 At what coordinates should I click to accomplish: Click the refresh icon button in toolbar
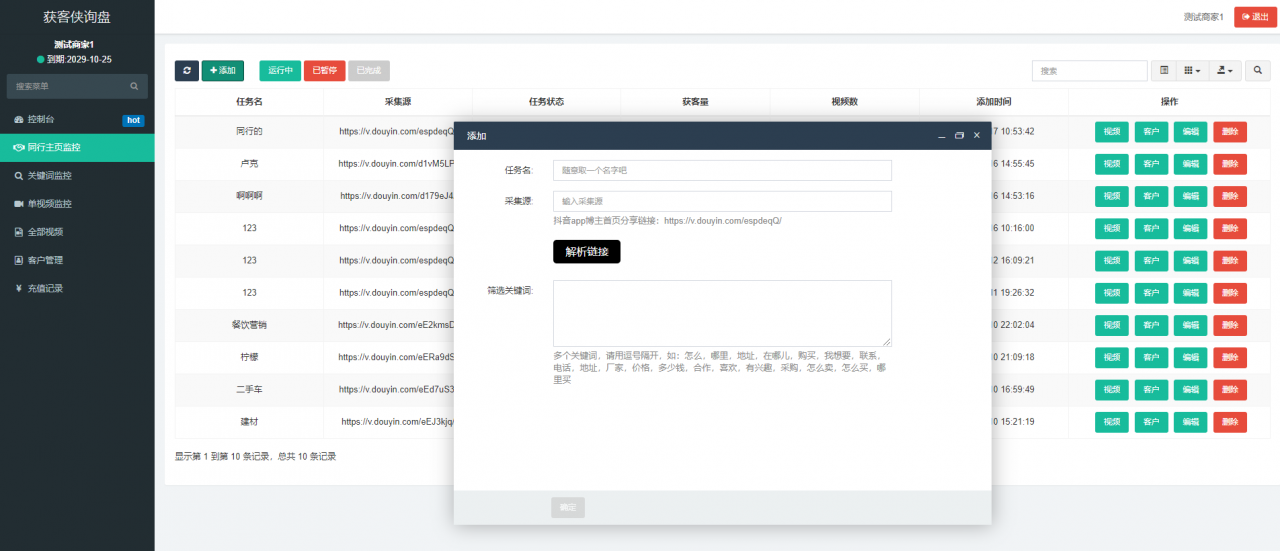[186, 71]
